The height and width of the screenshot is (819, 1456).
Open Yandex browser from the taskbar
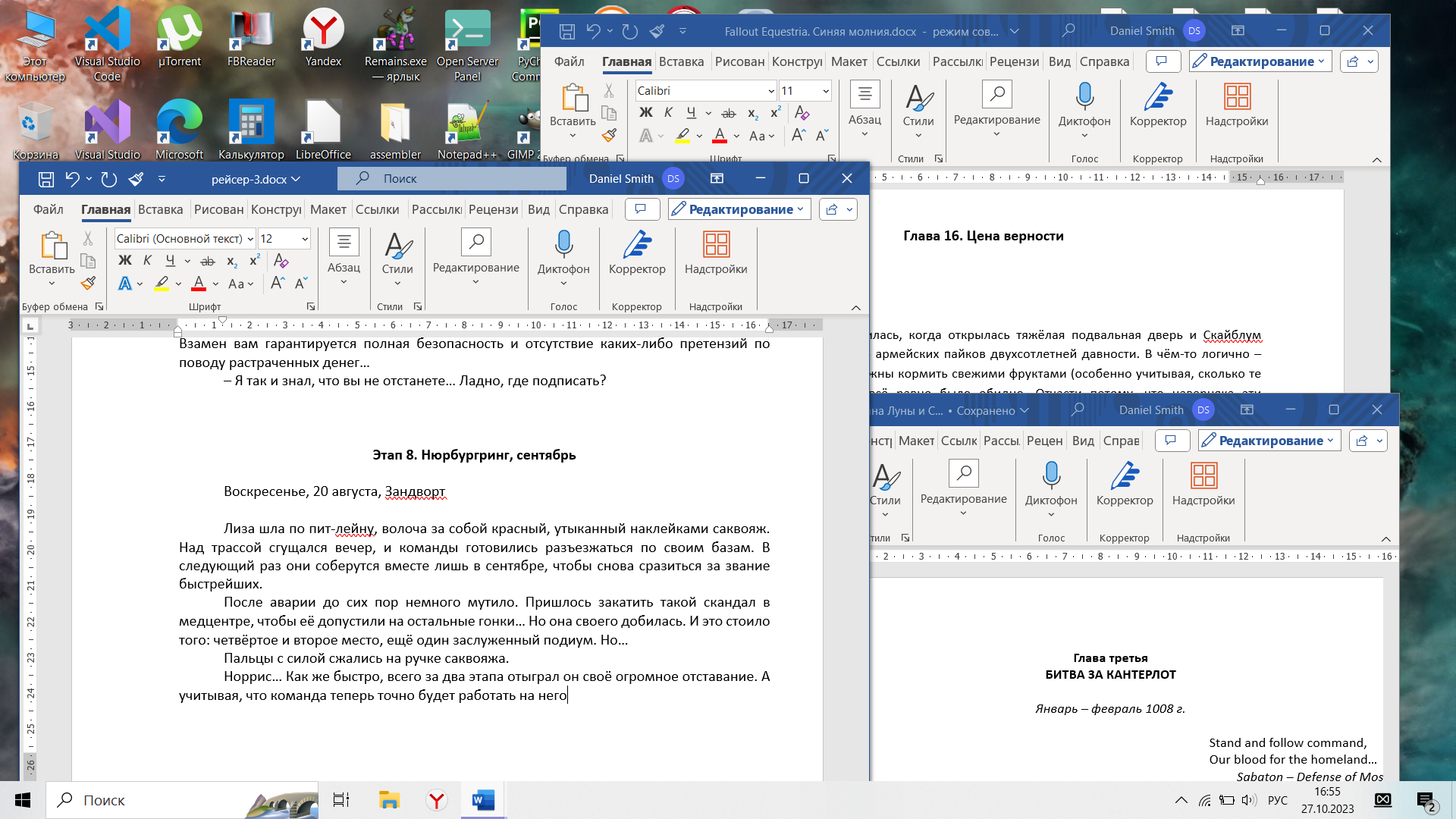click(437, 800)
